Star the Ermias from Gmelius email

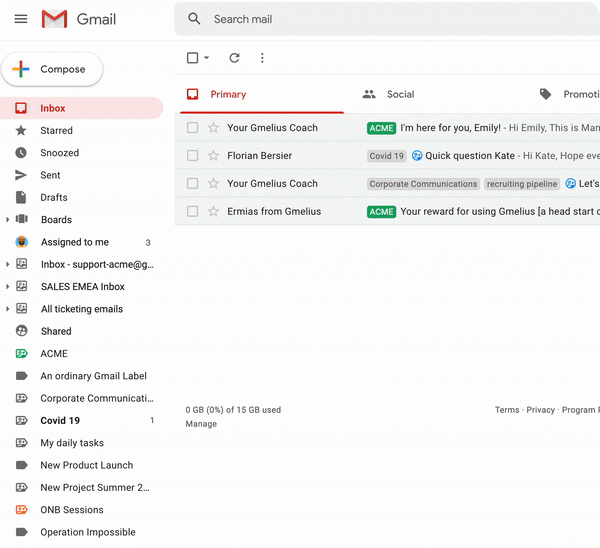coord(213,211)
